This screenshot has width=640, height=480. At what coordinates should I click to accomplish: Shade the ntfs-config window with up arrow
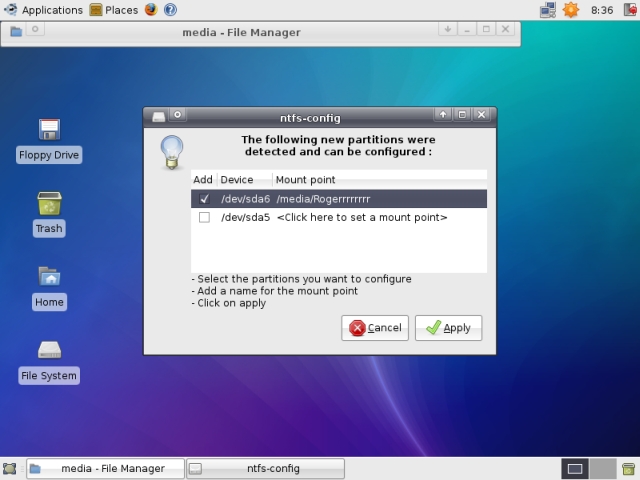click(443, 115)
